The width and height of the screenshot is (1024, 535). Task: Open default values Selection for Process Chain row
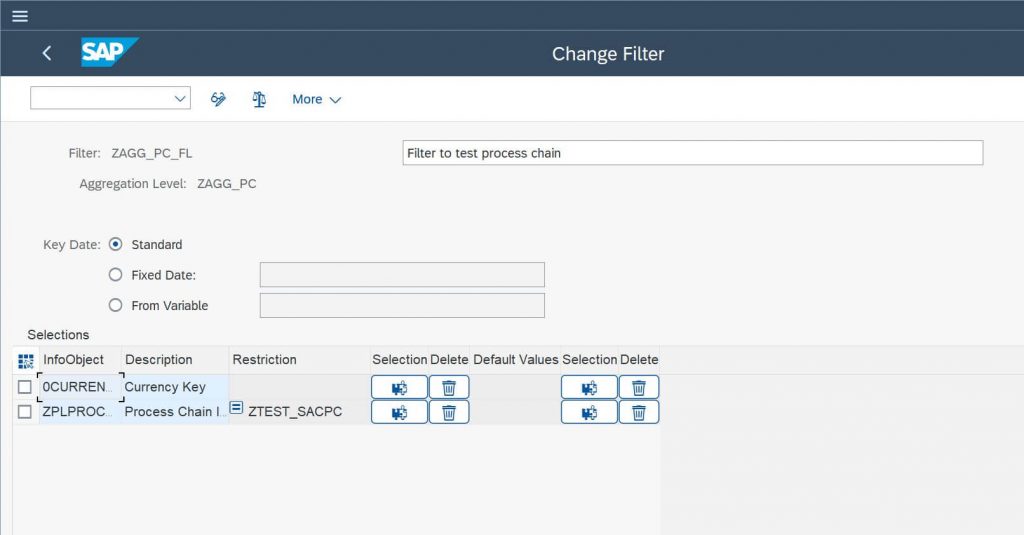point(589,412)
